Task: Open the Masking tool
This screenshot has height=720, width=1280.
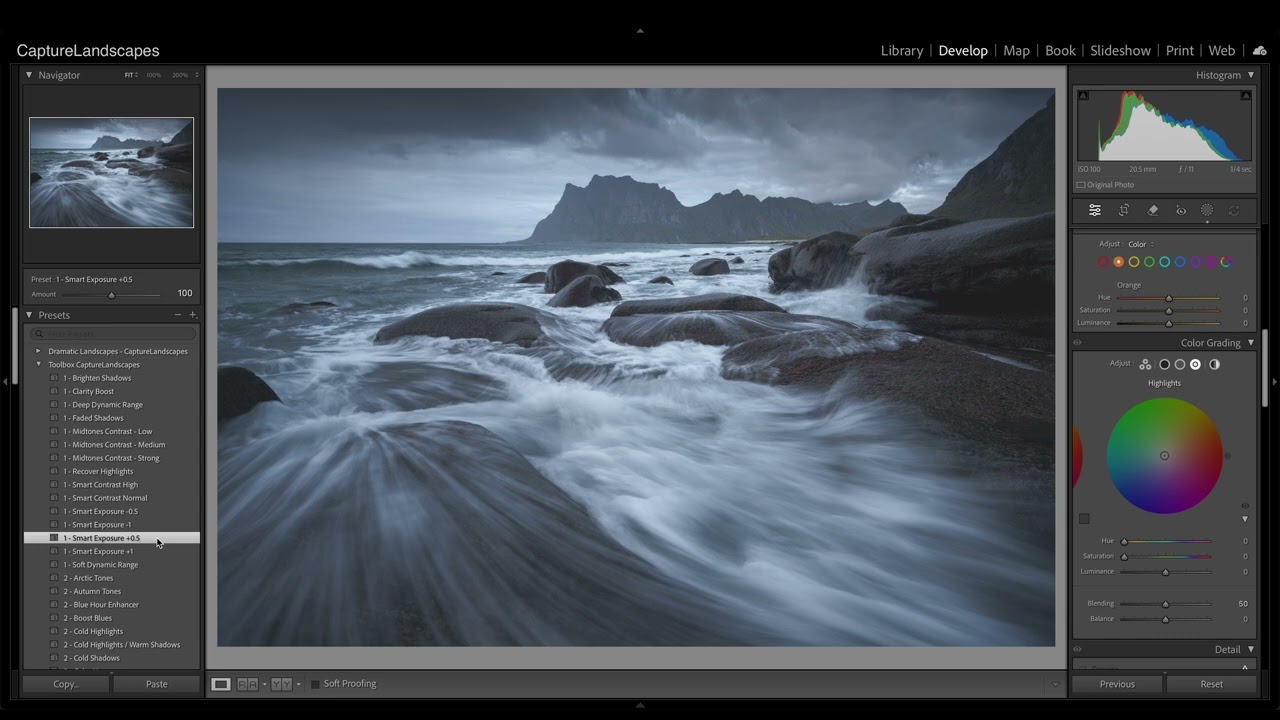Action: point(1207,210)
